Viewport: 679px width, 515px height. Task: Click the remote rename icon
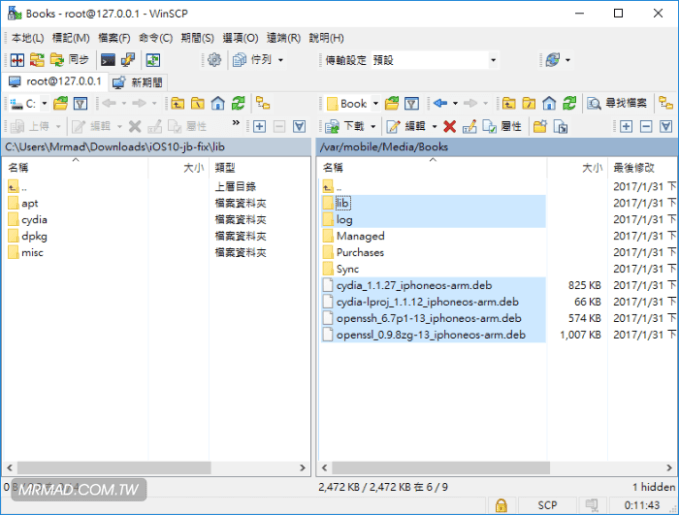point(469,126)
